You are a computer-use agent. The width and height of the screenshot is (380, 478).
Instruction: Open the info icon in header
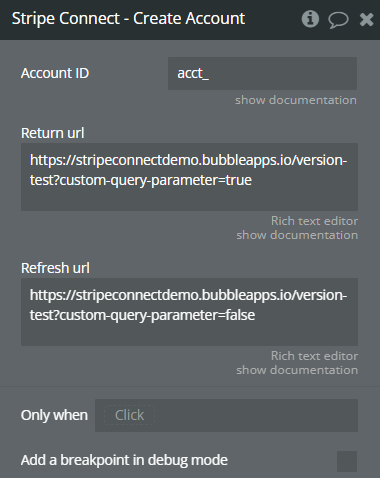pyautogui.click(x=310, y=19)
